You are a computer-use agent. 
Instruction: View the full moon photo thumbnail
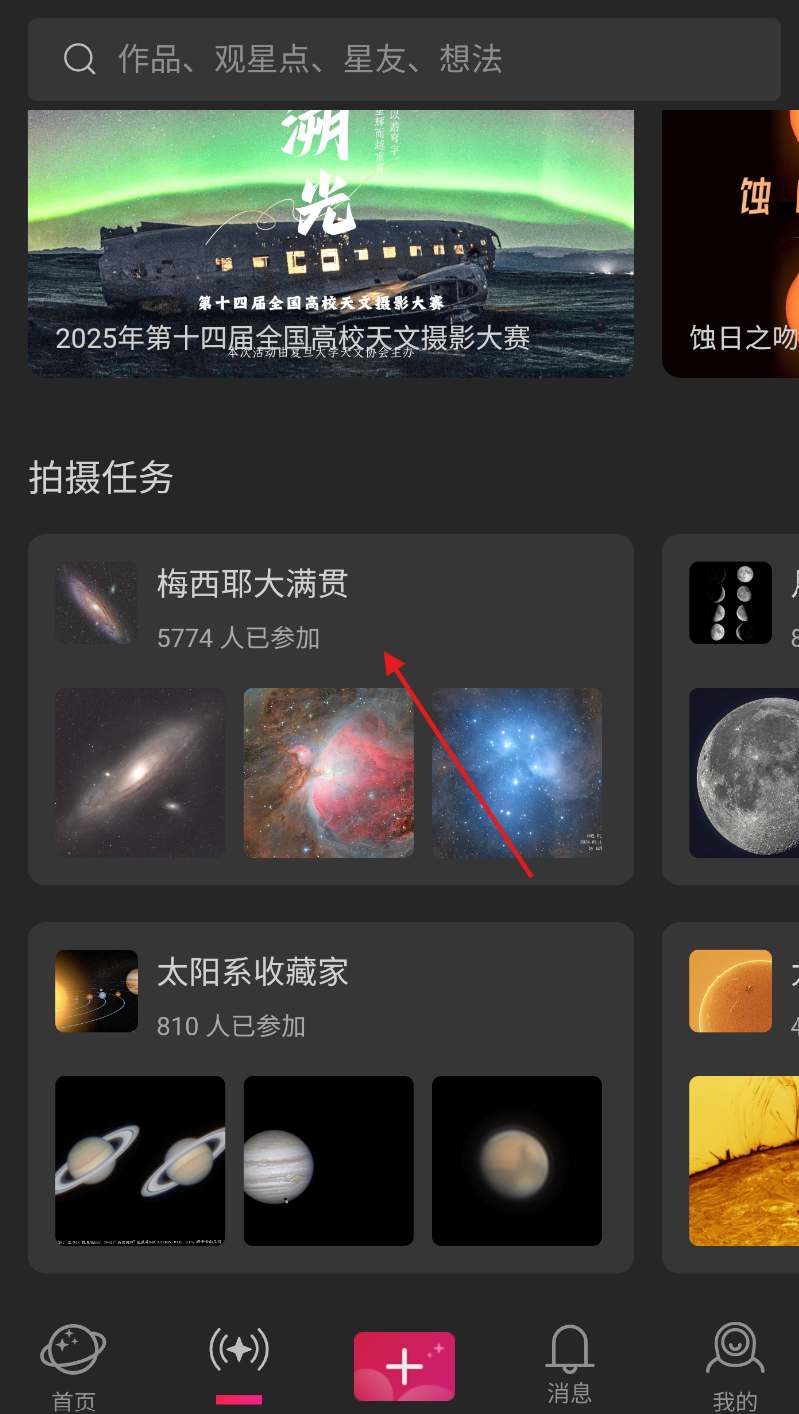[744, 773]
